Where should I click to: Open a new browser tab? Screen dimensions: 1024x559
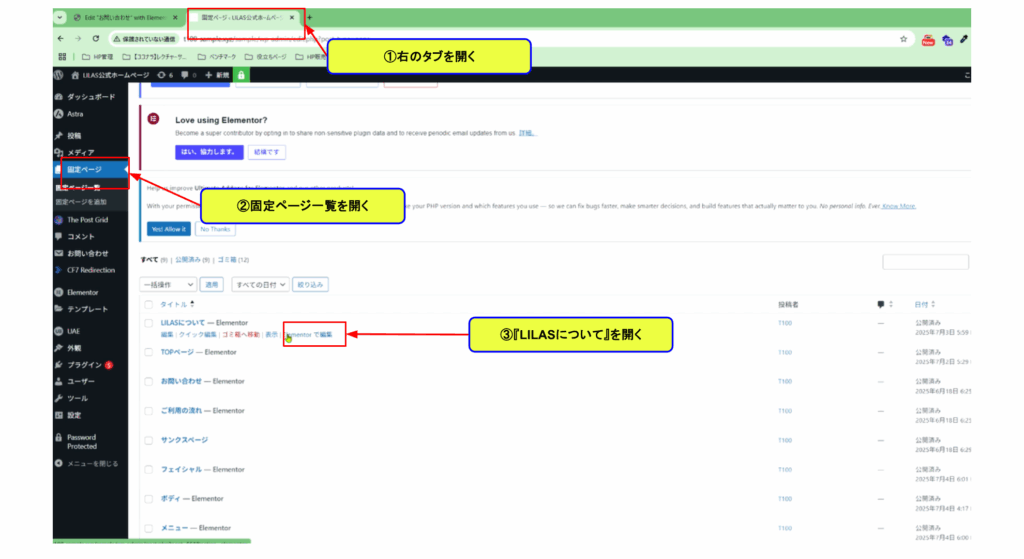(310, 18)
